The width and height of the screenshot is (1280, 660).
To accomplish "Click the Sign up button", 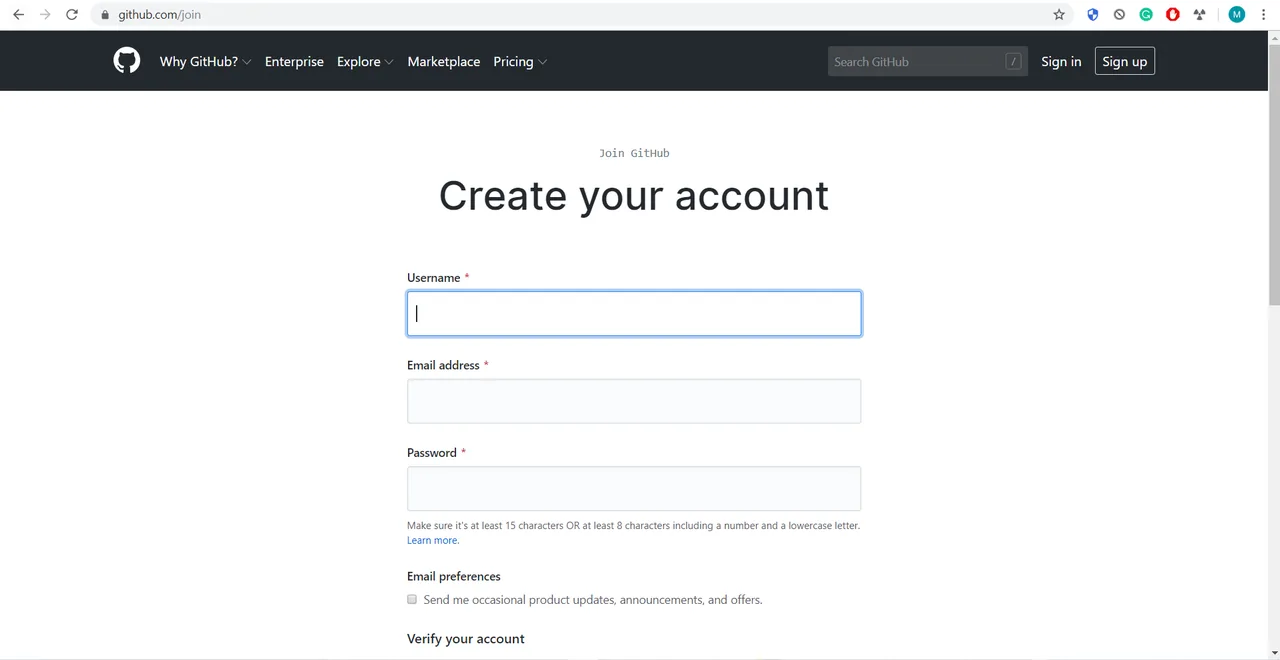I will (1125, 61).
